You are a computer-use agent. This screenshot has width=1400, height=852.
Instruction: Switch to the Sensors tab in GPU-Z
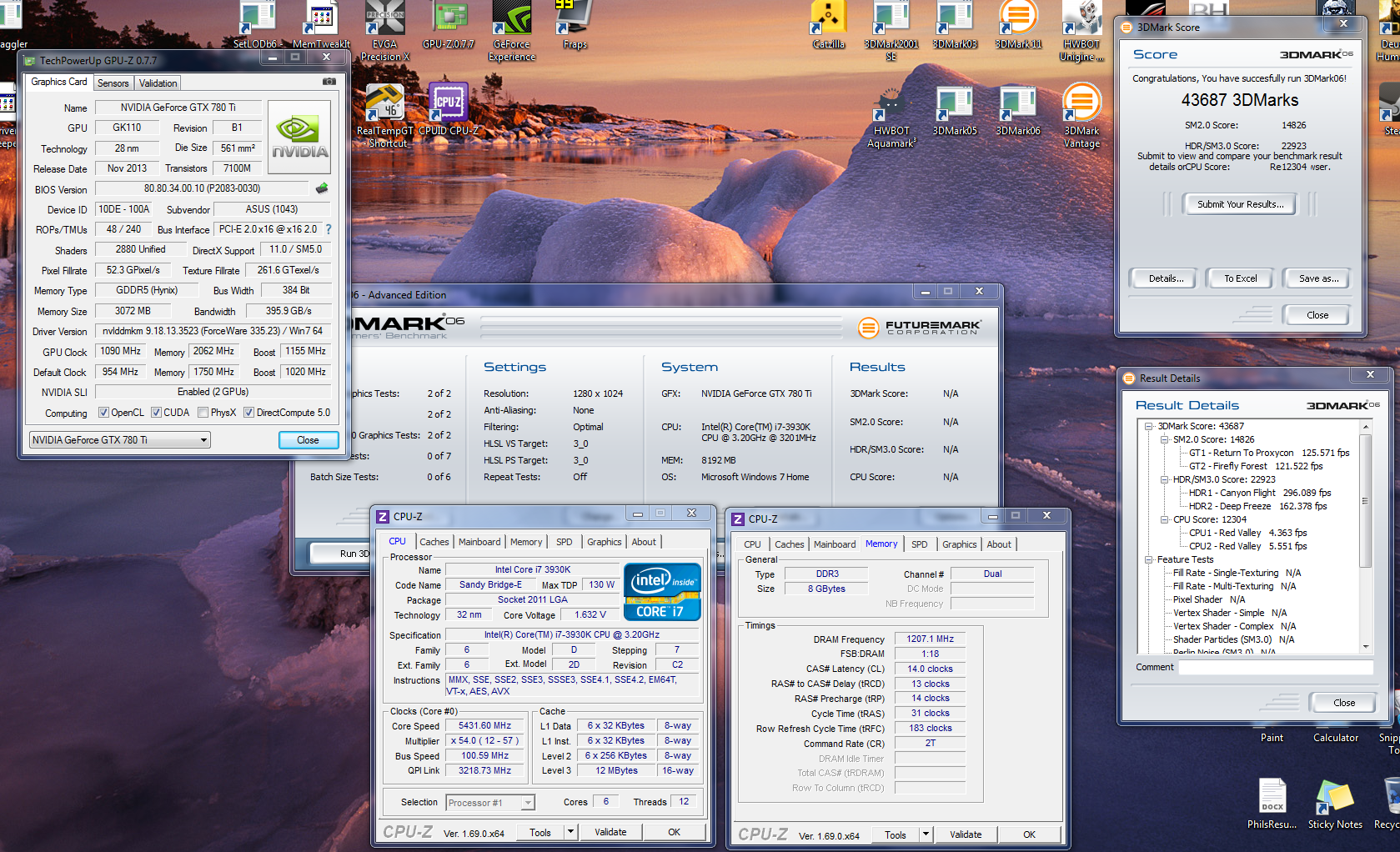[x=113, y=83]
